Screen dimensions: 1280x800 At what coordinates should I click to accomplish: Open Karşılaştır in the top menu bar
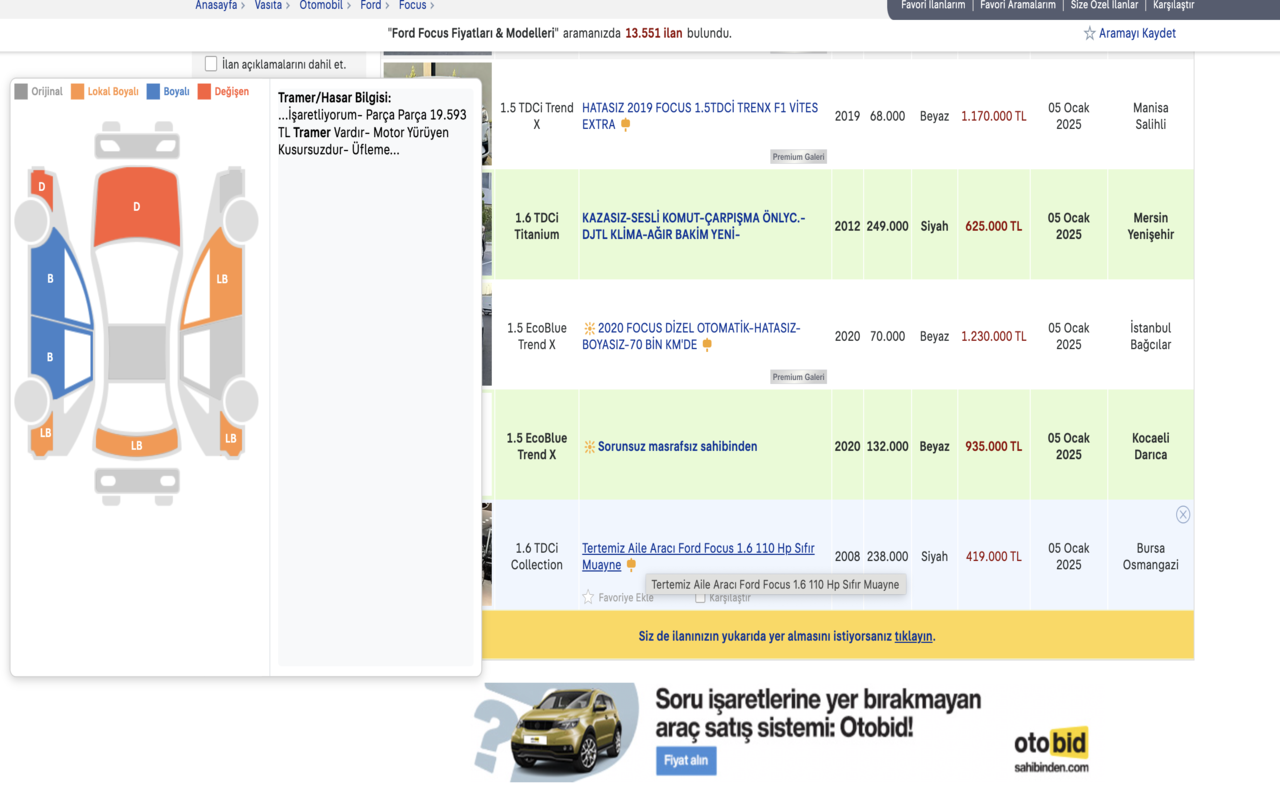pyautogui.click(x=1173, y=6)
